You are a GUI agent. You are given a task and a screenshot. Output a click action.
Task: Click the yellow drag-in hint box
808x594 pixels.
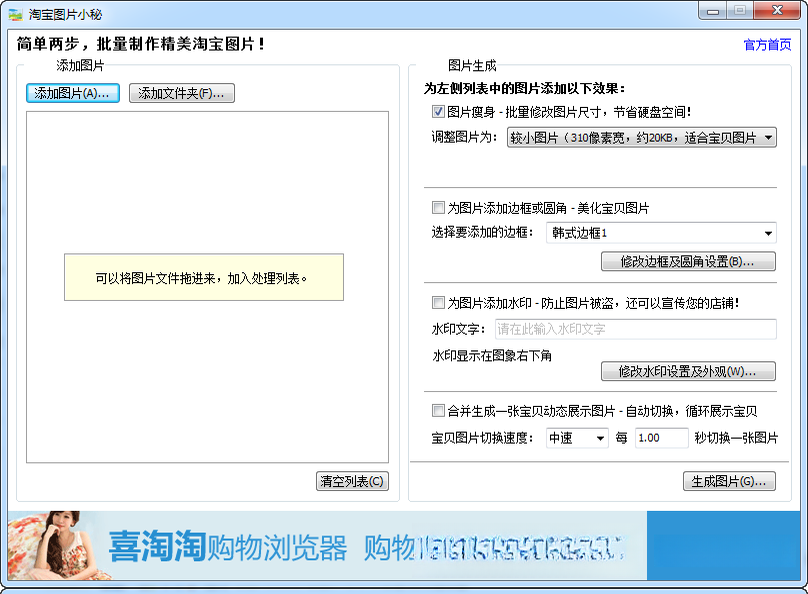point(204,277)
